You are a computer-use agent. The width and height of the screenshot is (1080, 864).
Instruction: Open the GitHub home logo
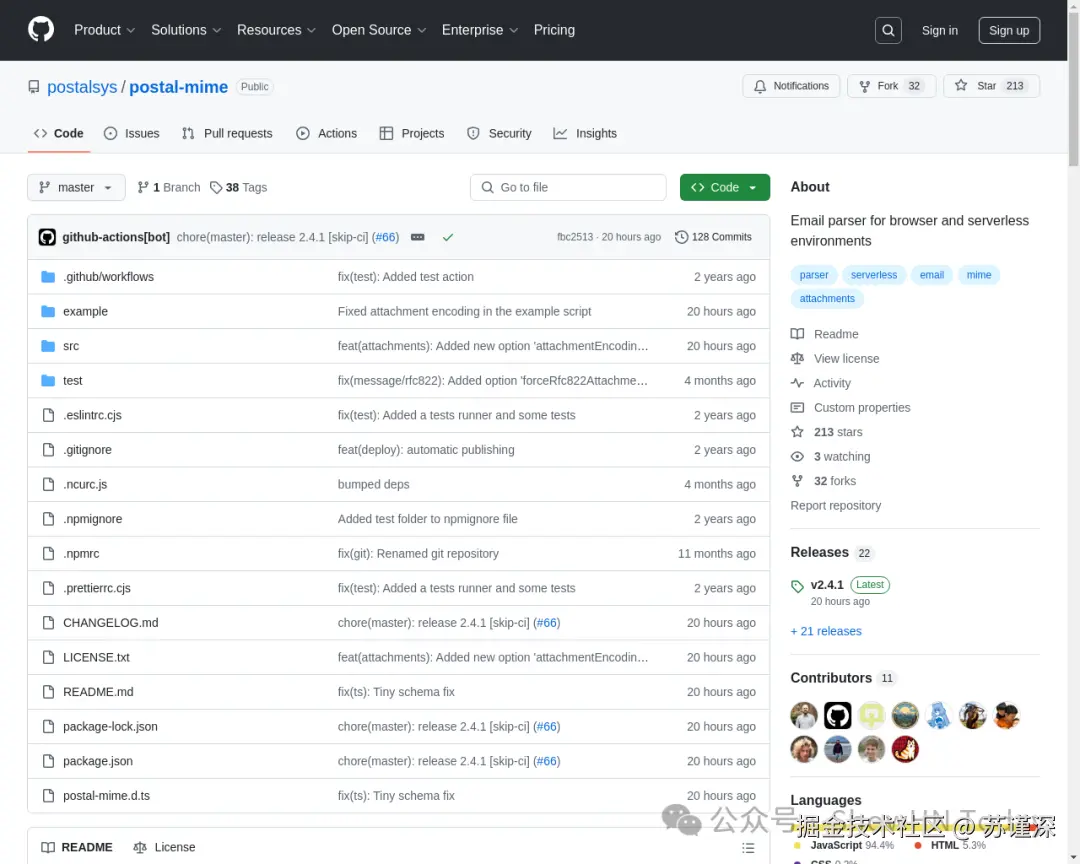coord(41,30)
